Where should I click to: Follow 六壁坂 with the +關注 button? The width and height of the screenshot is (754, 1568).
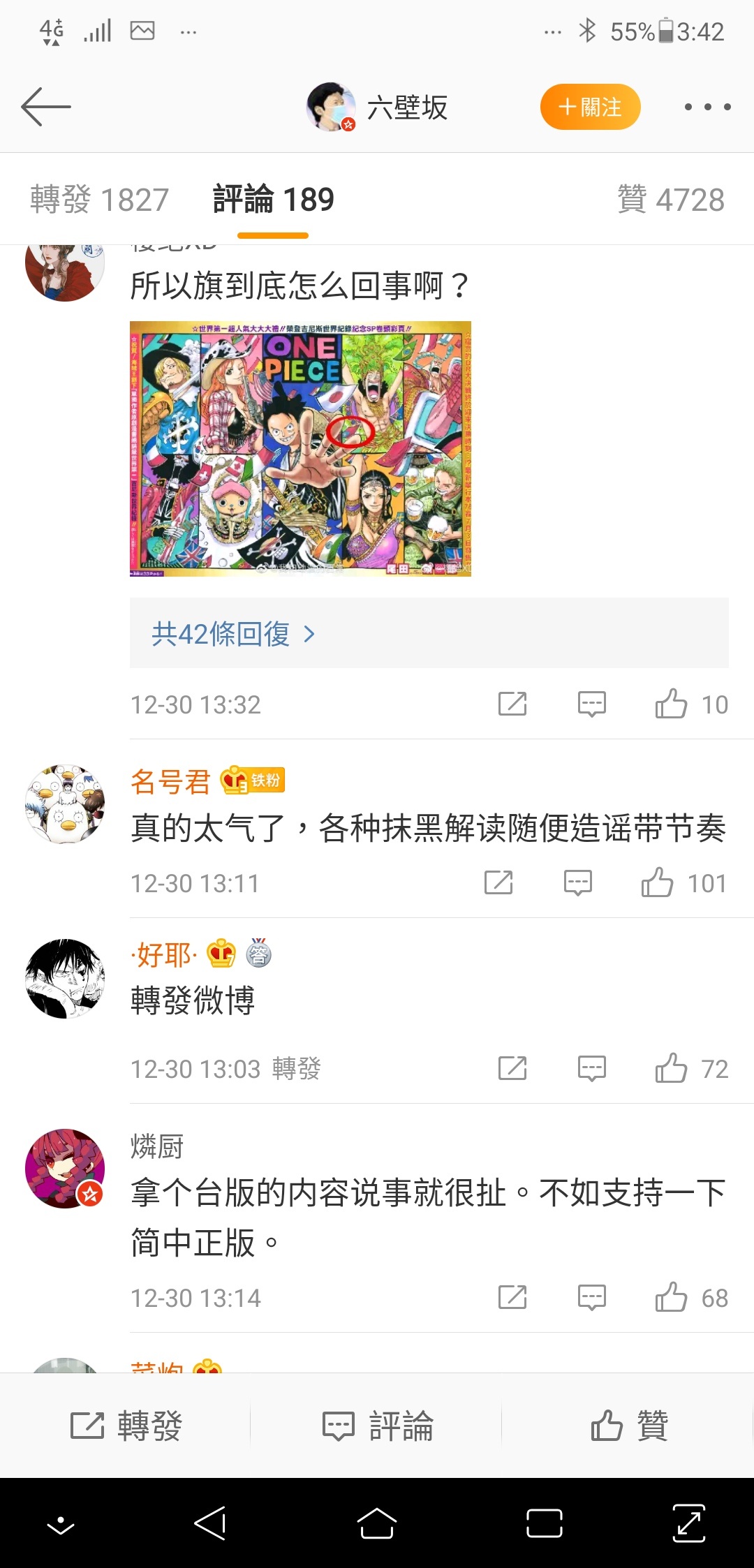(590, 107)
